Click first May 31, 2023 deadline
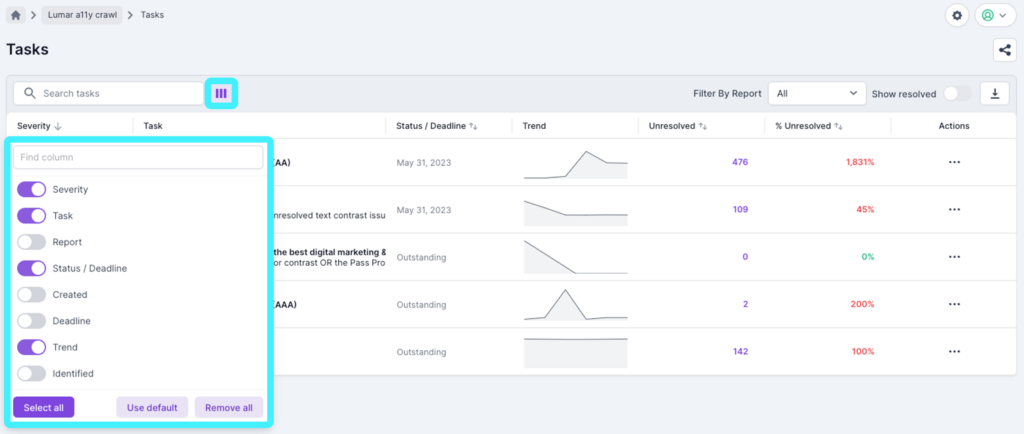 (x=423, y=162)
